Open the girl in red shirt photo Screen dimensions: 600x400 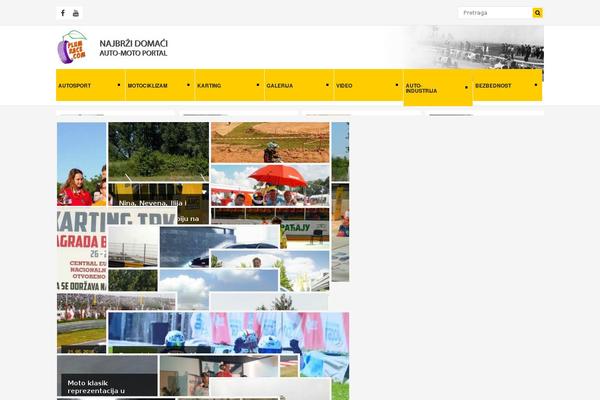pos(82,164)
